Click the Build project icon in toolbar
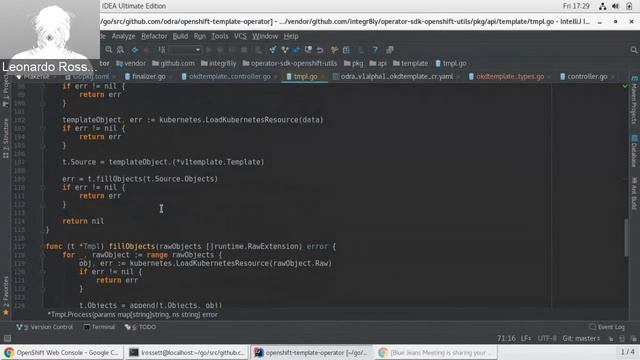The width and height of the screenshot is (640, 360). coord(162,50)
